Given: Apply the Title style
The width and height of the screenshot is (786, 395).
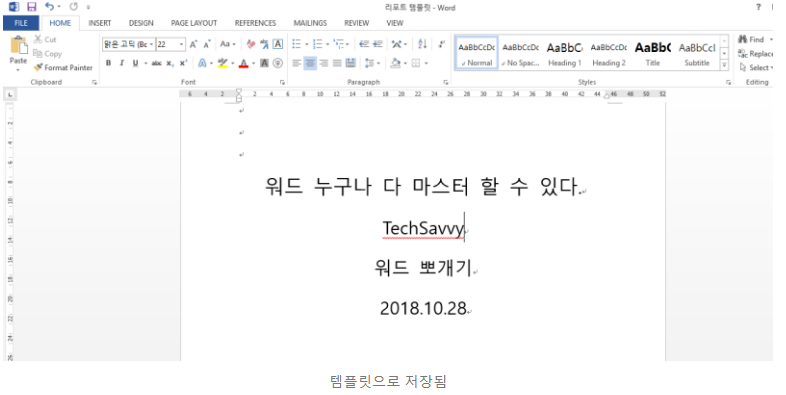Looking at the screenshot, I should tap(653, 53).
